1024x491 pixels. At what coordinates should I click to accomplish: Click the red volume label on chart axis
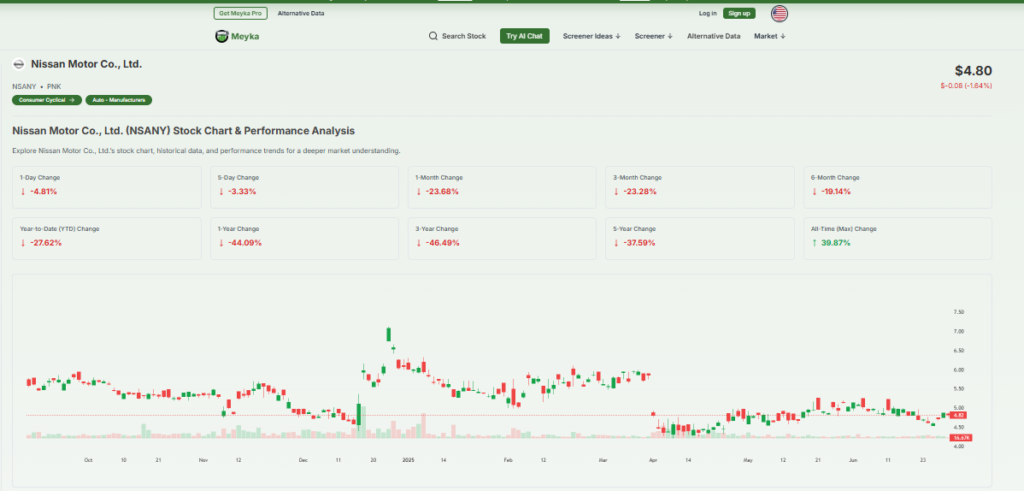coord(961,438)
